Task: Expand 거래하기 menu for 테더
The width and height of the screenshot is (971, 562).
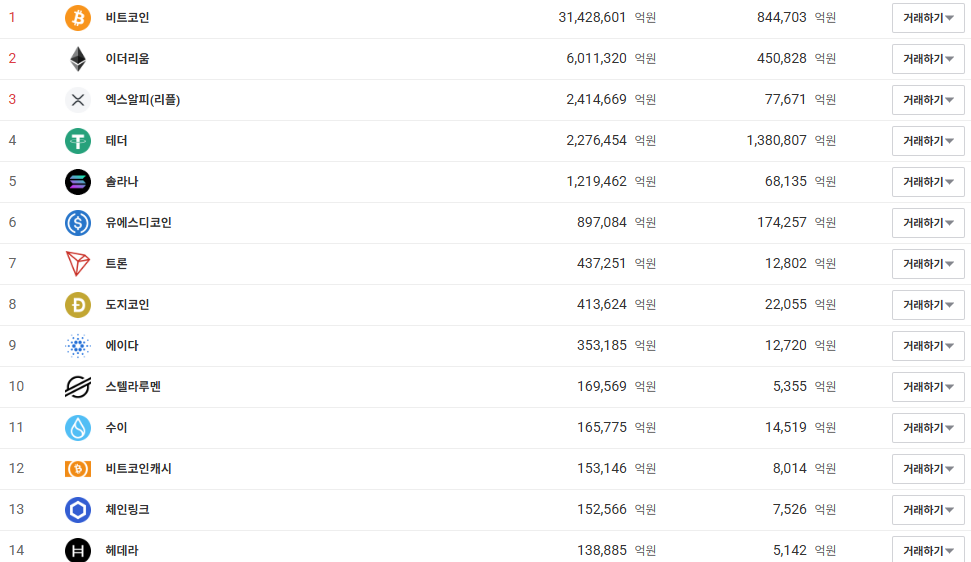Action: (928, 141)
